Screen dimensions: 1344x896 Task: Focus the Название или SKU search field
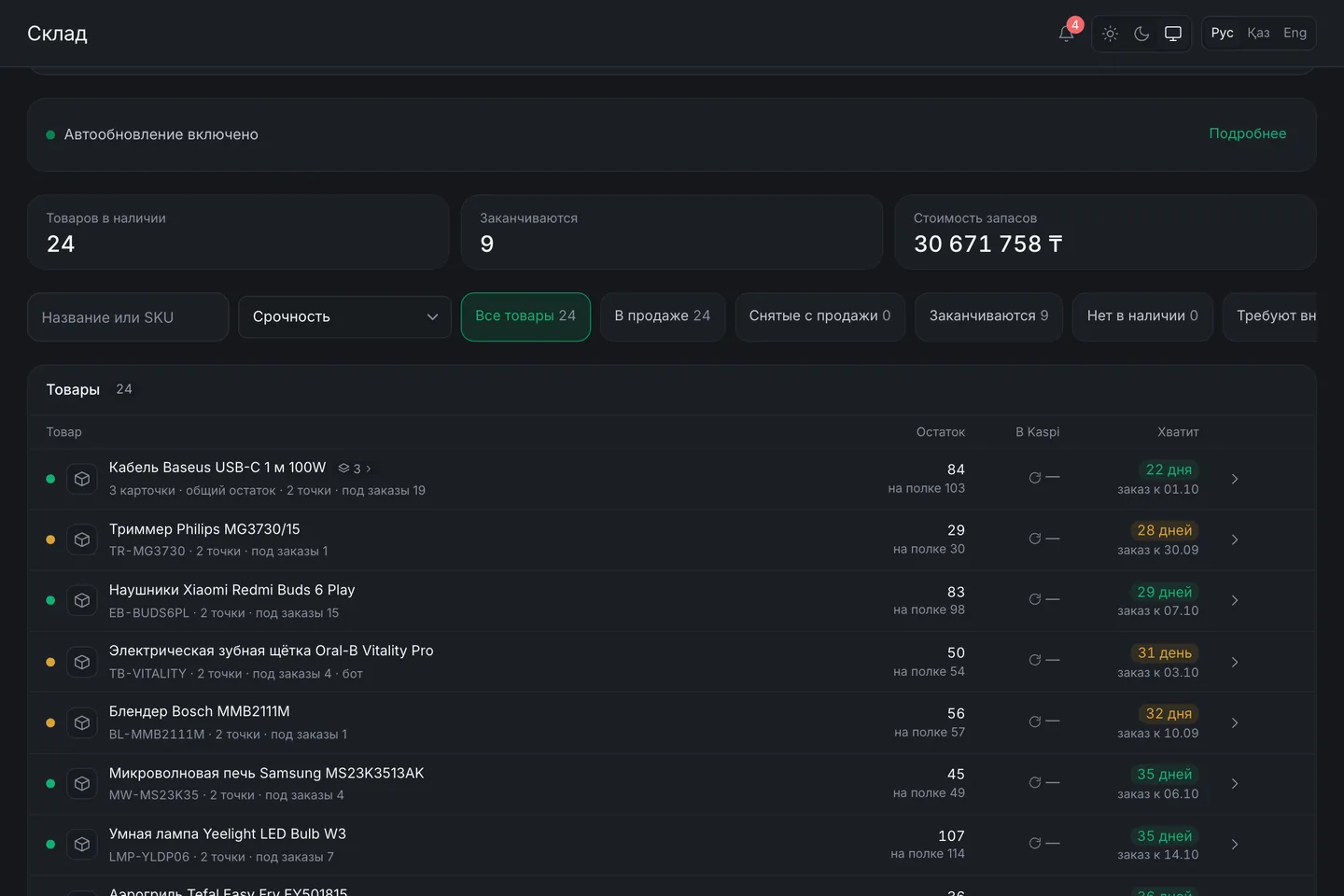(128, 317)
